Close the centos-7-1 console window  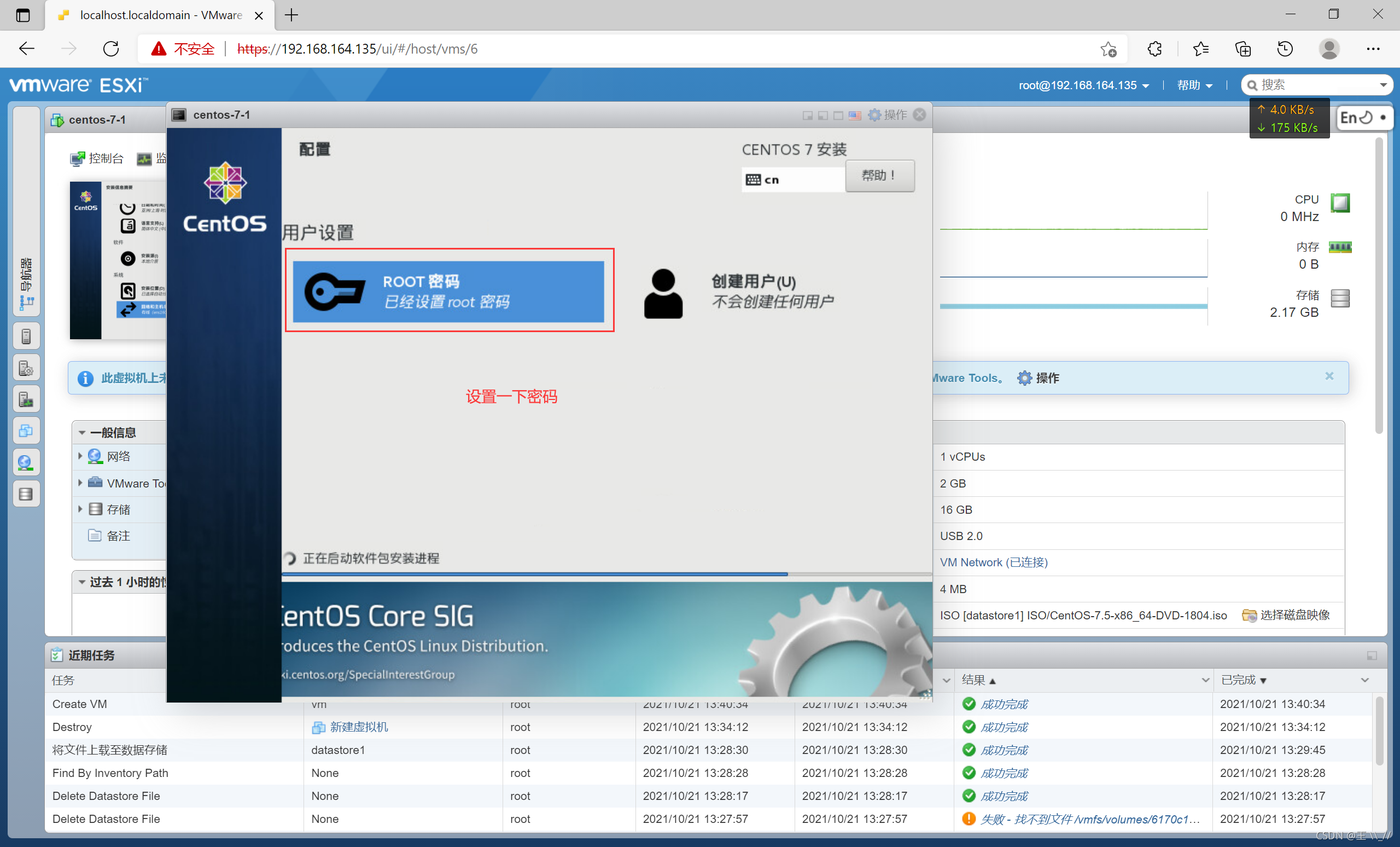coord(919,115)
